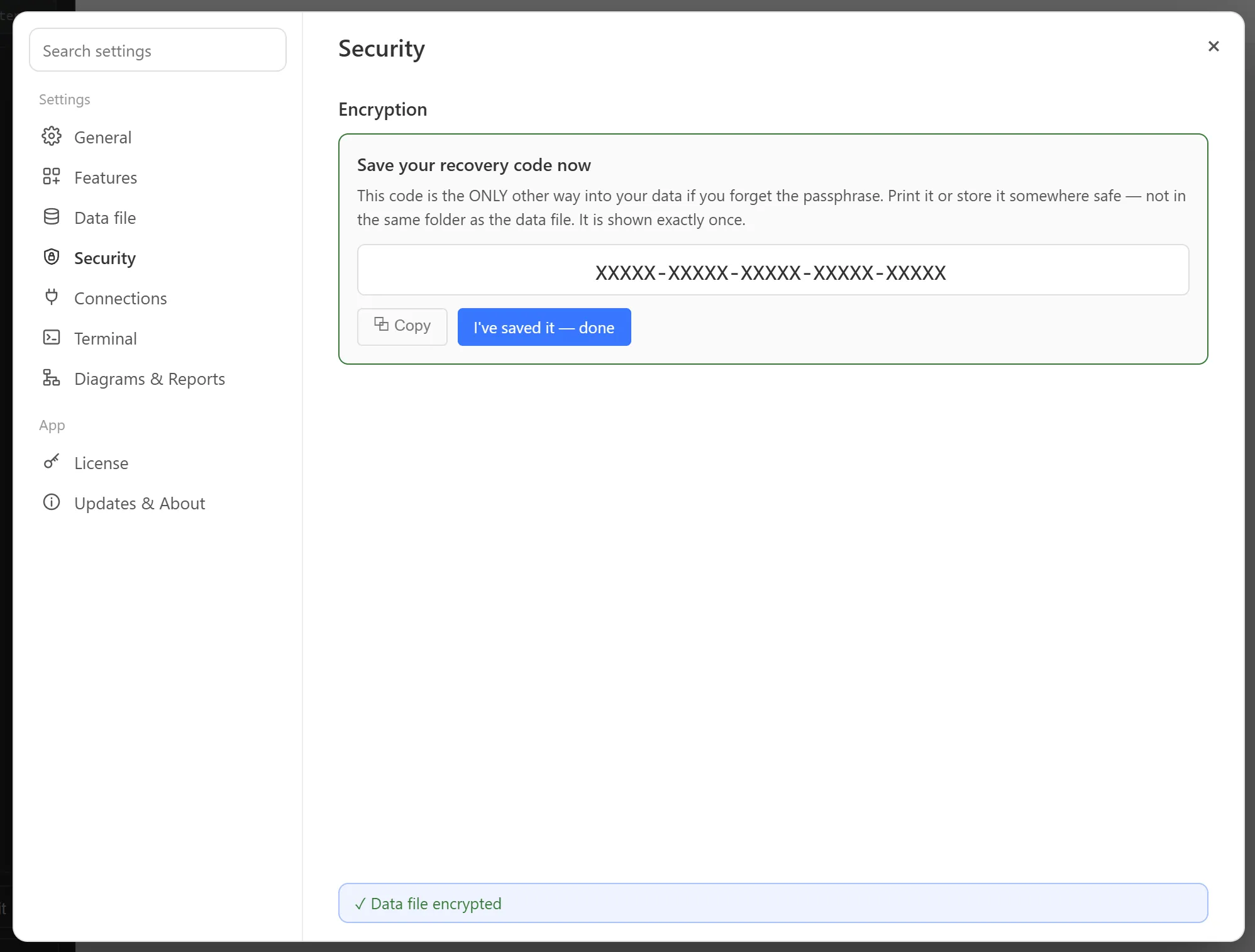Click the Security shield icon
Image resolution: width=1255 pixels, height=952 pixels.
point(52,257)
